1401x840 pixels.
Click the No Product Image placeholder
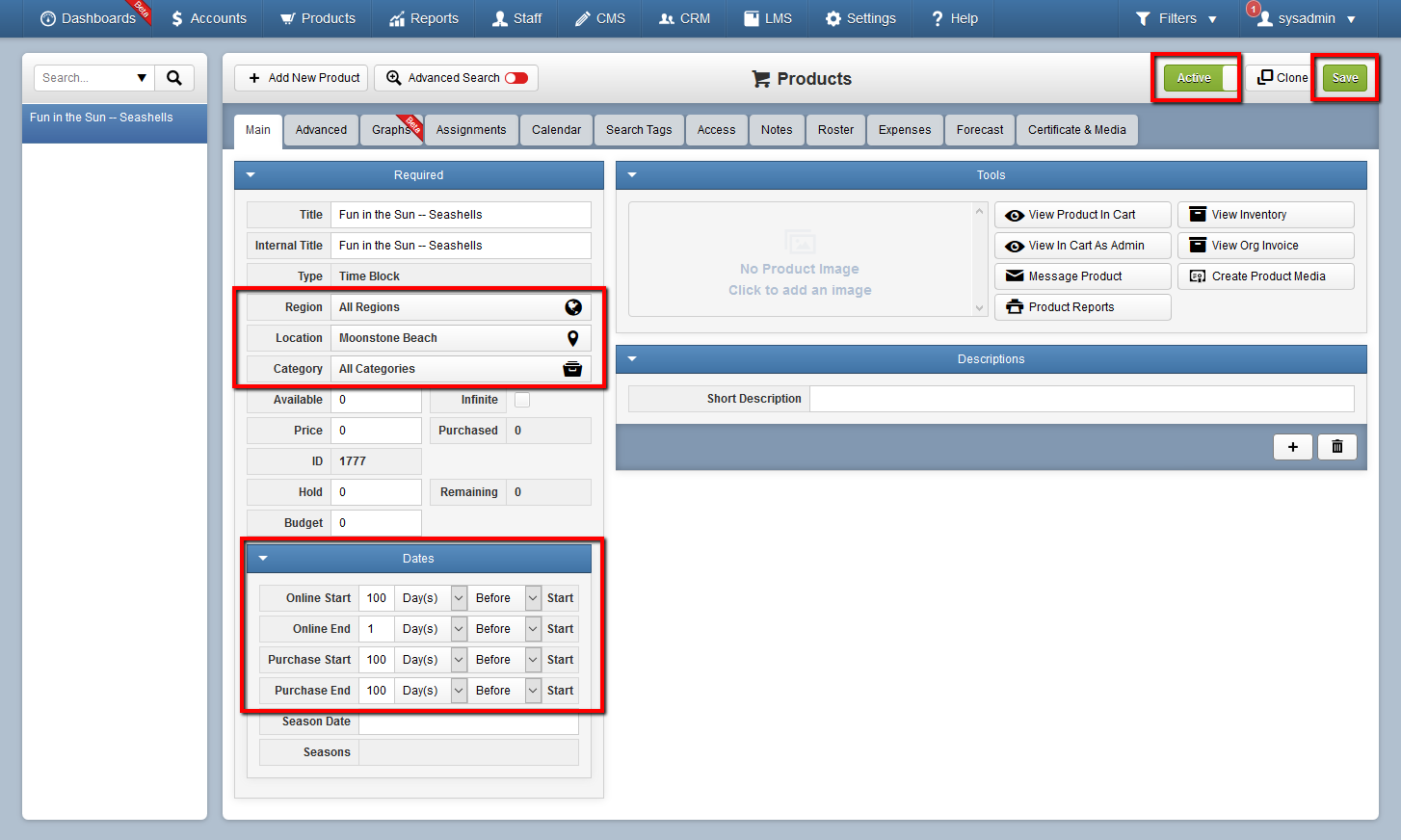pyautogui.click(x=800, y=259)
